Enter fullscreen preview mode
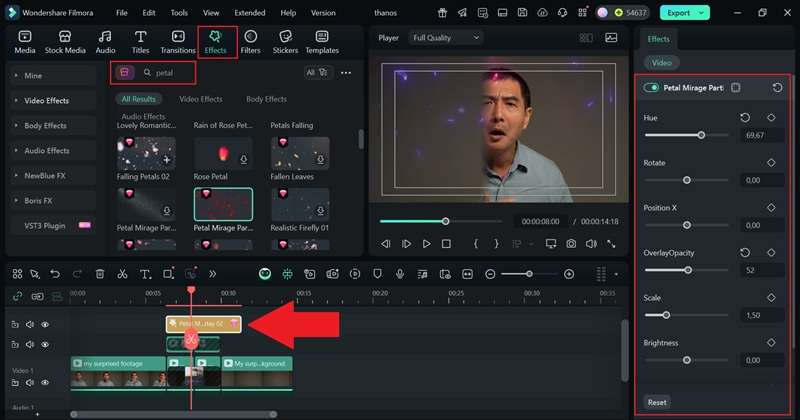800x420 pixels. pyautogui.click(x=611, y=244)
